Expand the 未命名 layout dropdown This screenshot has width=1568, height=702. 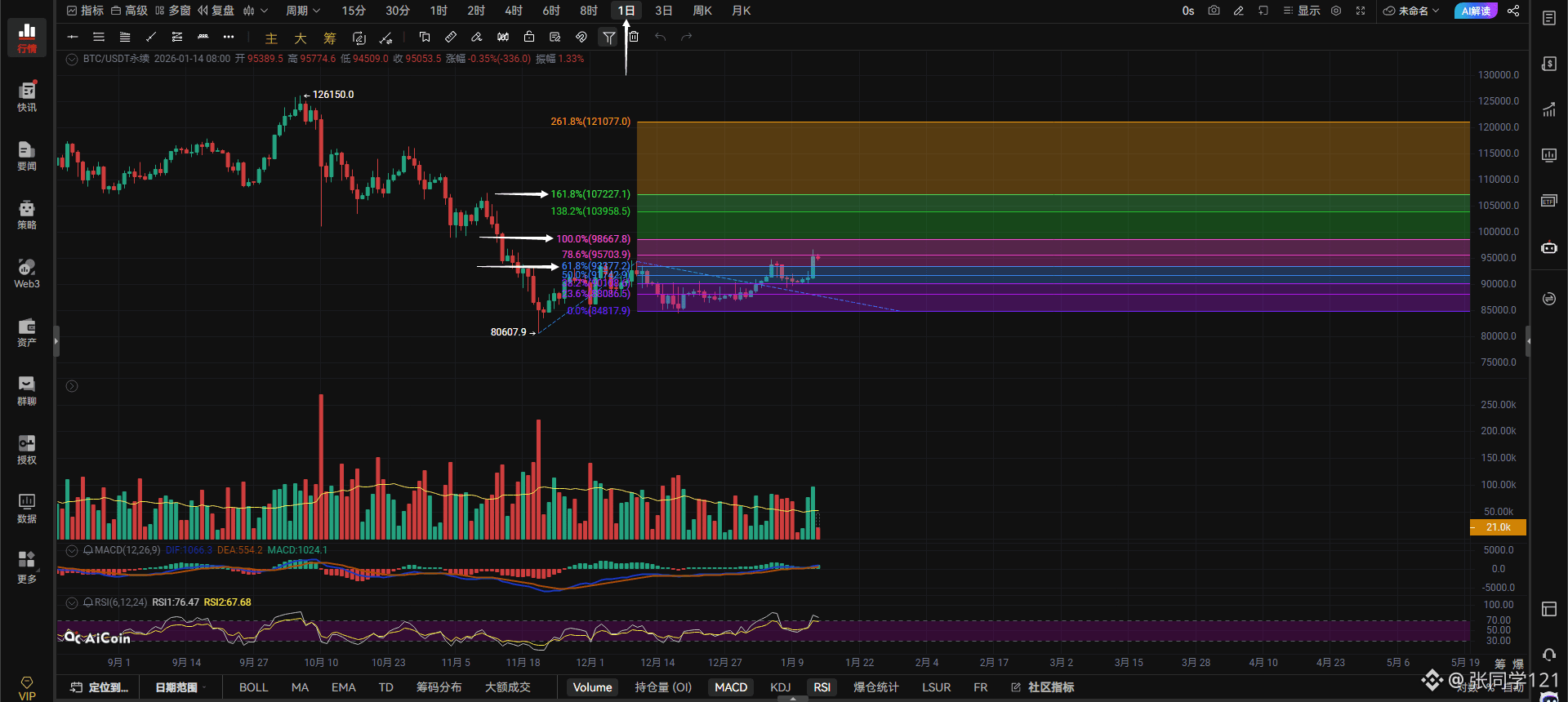[x=1411, y=11]
